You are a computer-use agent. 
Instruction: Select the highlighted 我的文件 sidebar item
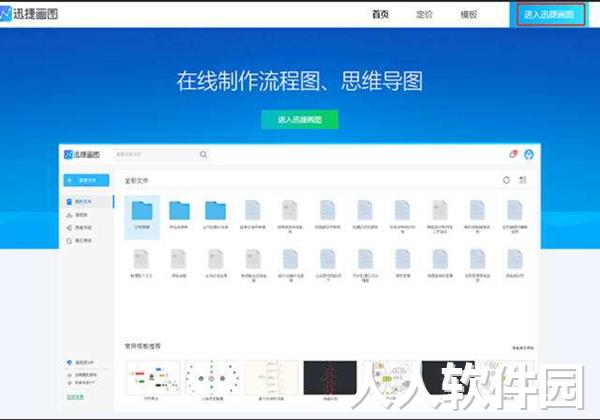point(88,202)
